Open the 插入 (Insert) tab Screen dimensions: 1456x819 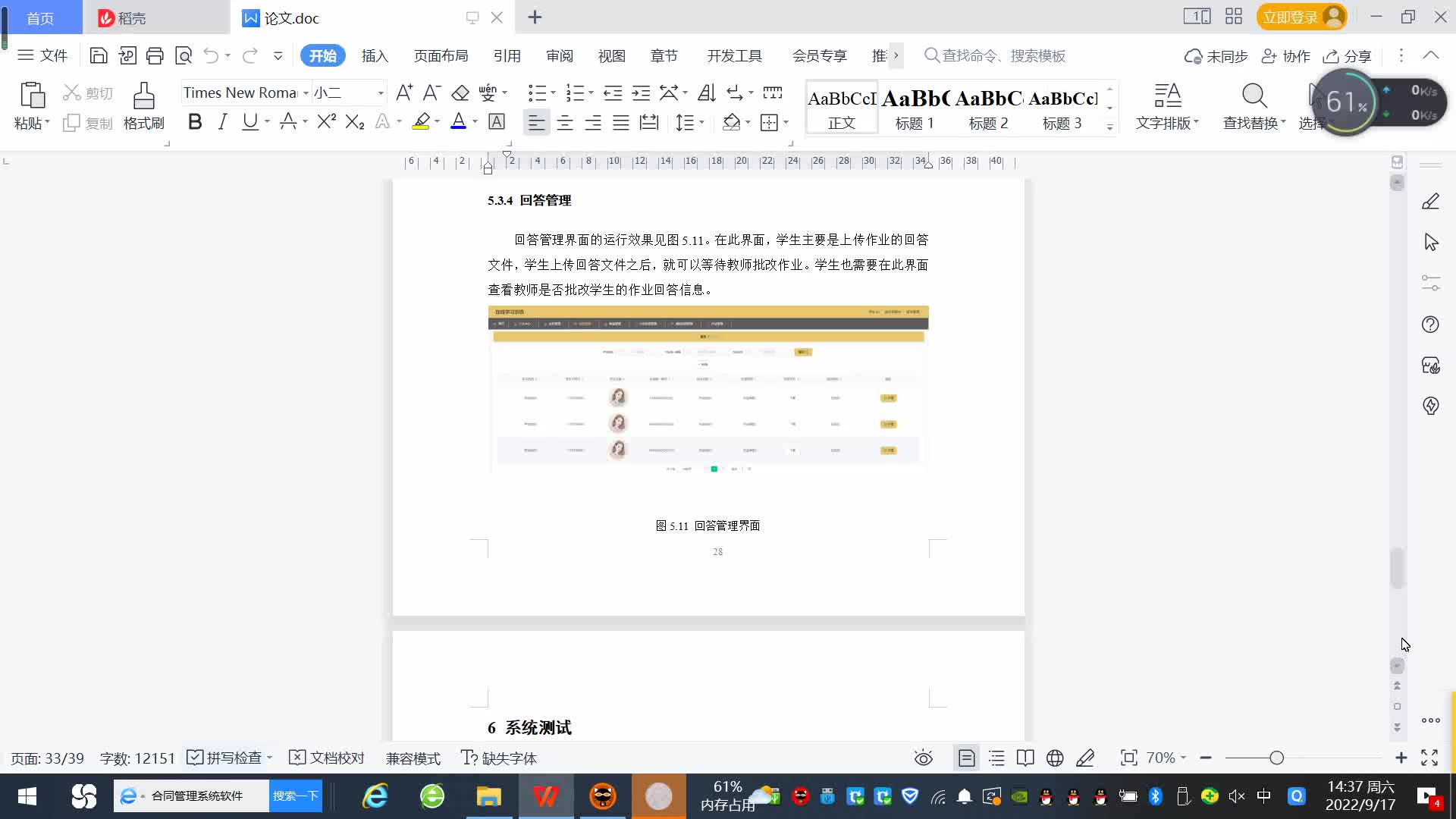coord(375,55)
